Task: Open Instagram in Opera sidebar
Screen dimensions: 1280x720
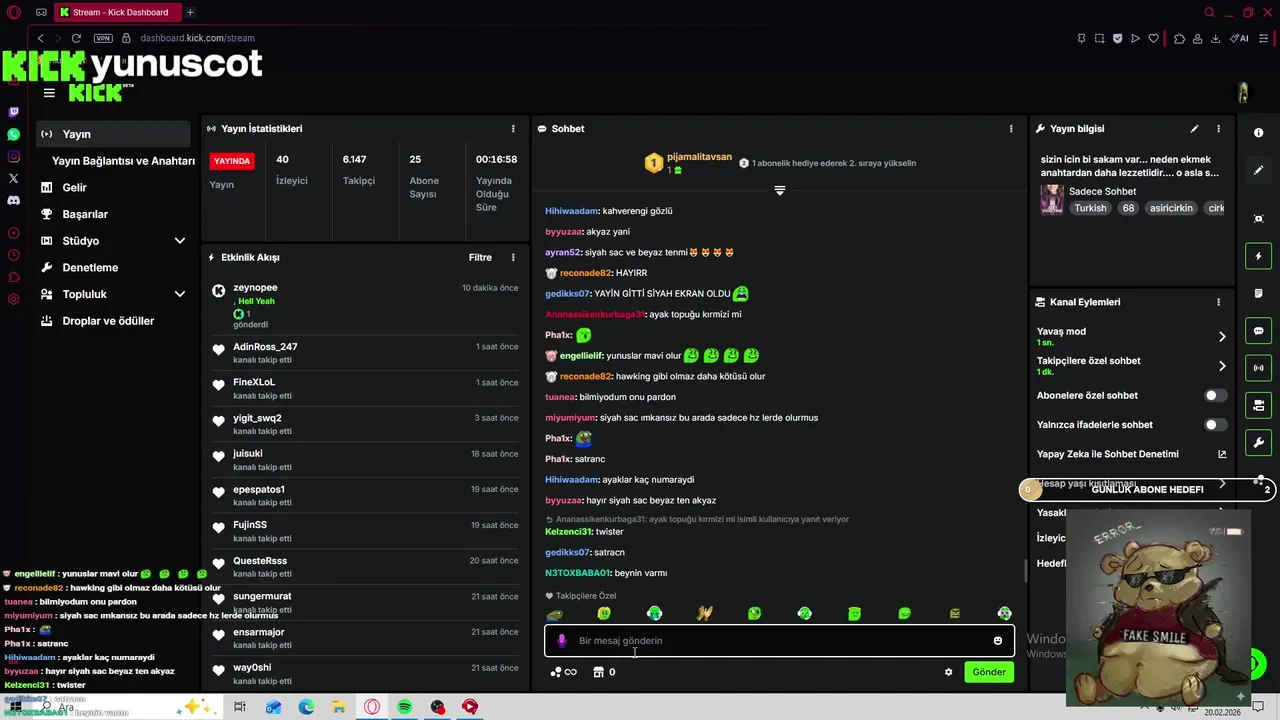Action: pos(13,156)
